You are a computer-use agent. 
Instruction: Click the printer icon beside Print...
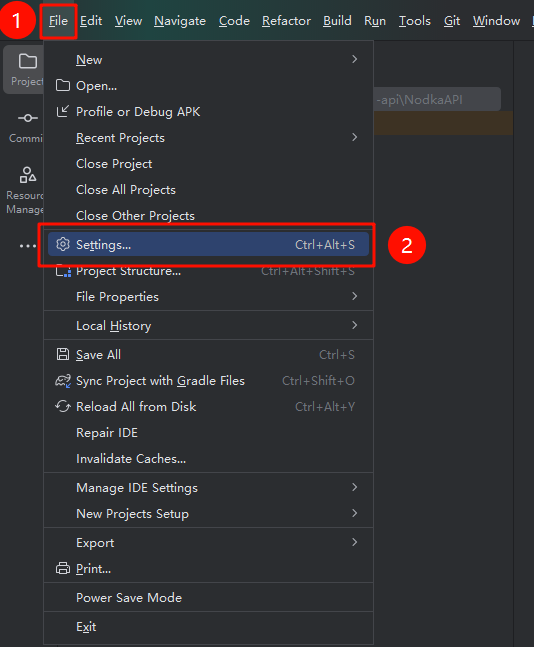click(63, 569)
